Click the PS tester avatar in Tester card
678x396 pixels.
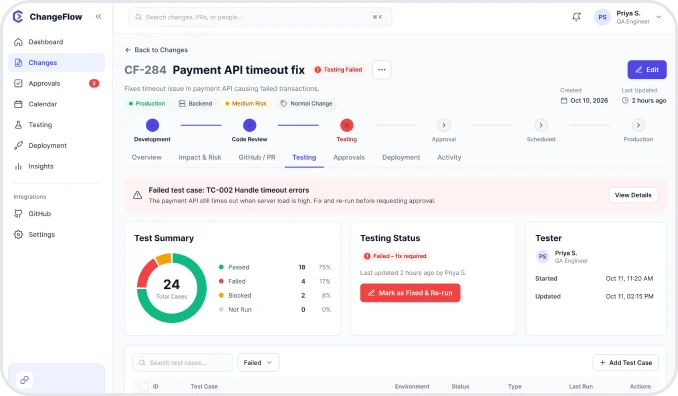[x=542, y=256]
